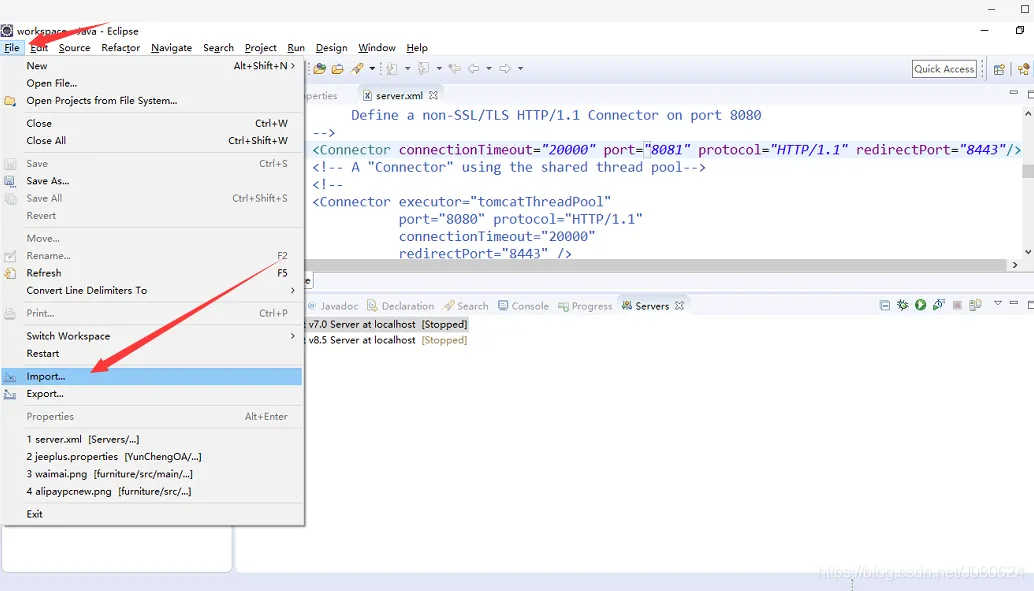Start the server in debug mode

(x=903, y=305)
